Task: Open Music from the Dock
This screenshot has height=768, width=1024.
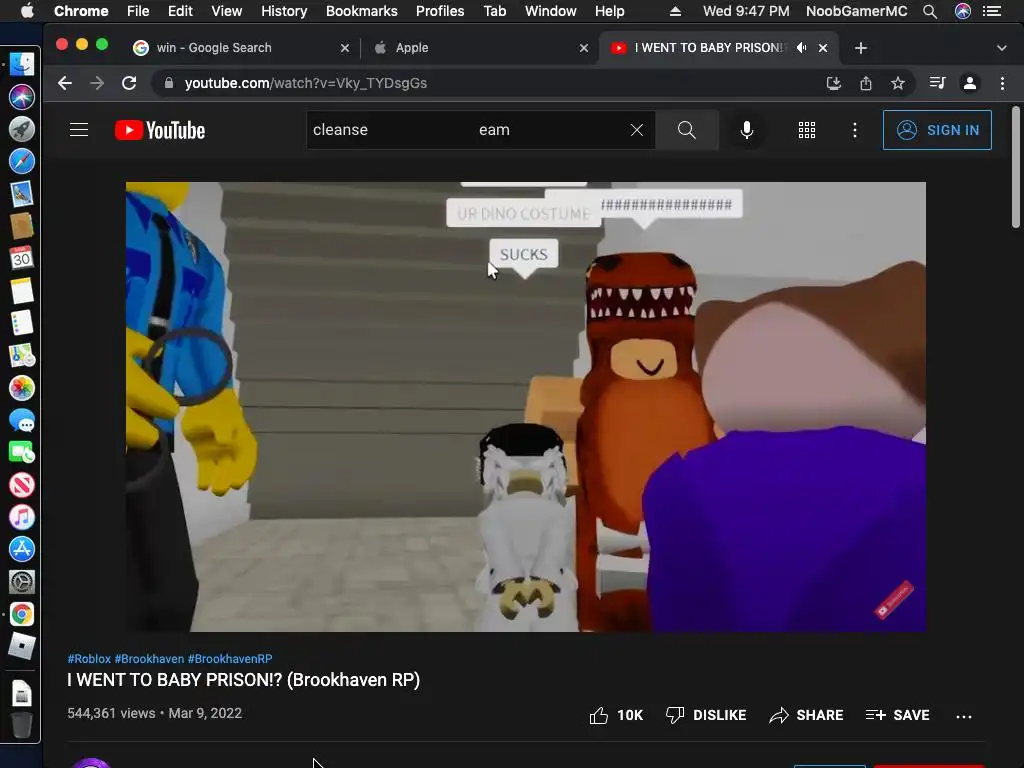Action: tap(22, 517)
